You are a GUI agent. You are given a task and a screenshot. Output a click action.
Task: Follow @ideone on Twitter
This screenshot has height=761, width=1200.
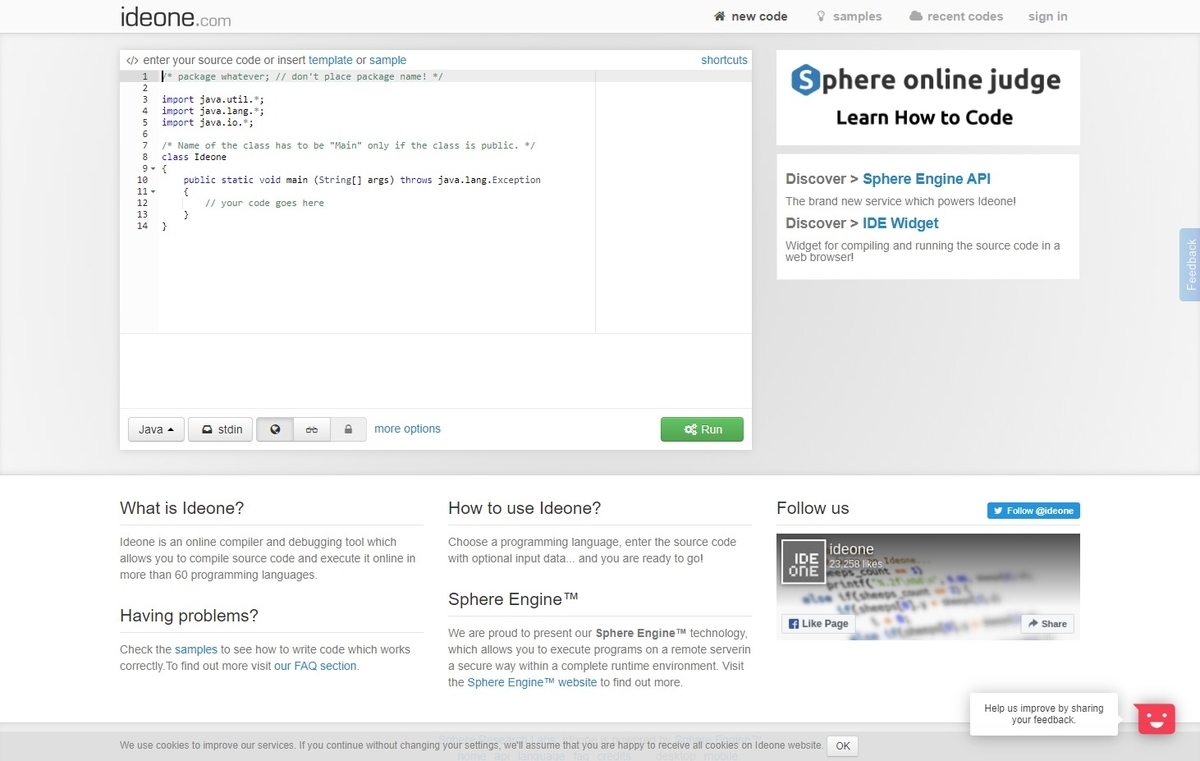point(1033,510)
